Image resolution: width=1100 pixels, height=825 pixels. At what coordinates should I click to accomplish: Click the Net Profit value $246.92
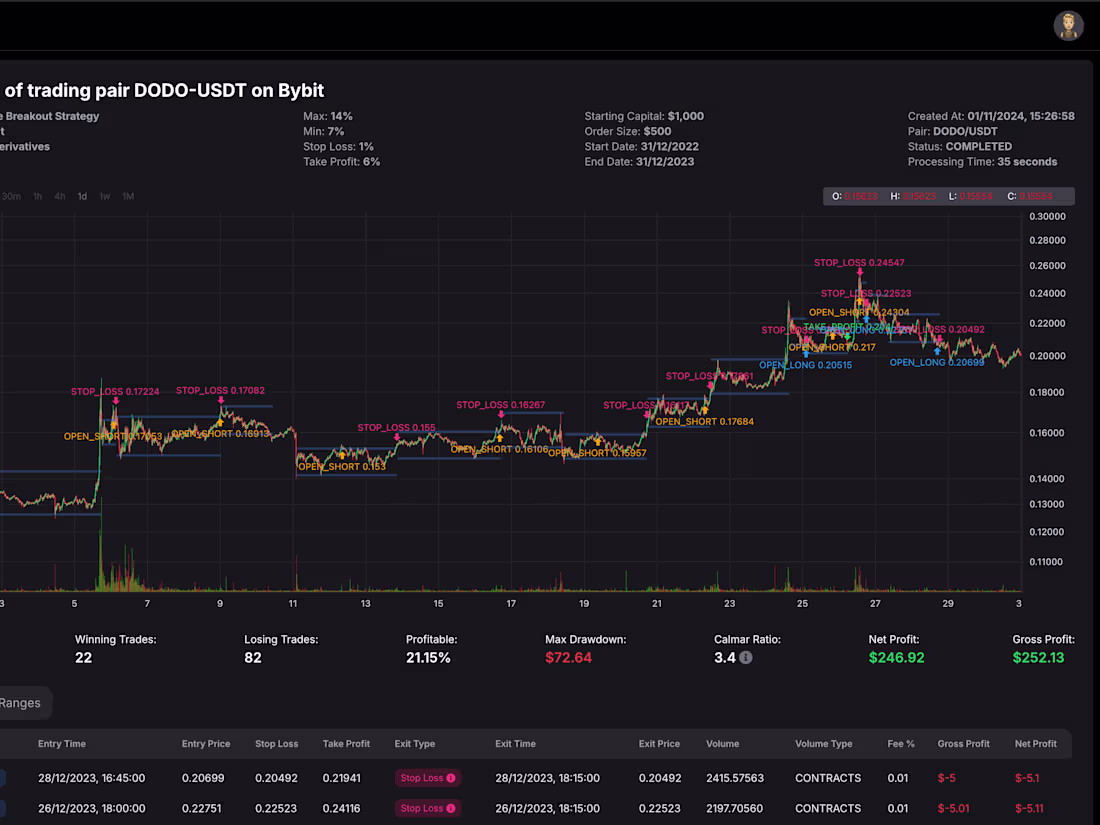click(x=896, y=658)
